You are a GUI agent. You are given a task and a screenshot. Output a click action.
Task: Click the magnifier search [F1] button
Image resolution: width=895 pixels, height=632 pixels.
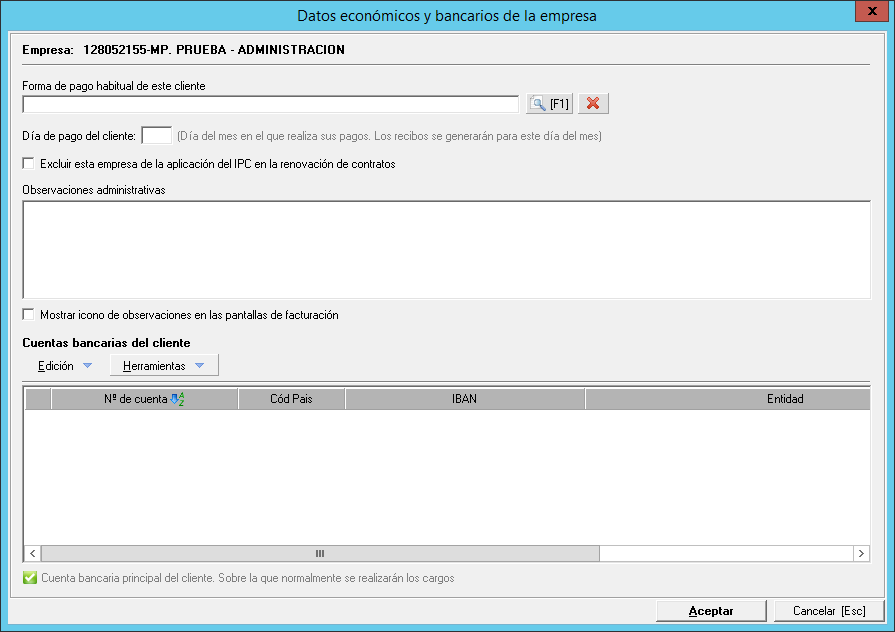(x=549, y=104)
